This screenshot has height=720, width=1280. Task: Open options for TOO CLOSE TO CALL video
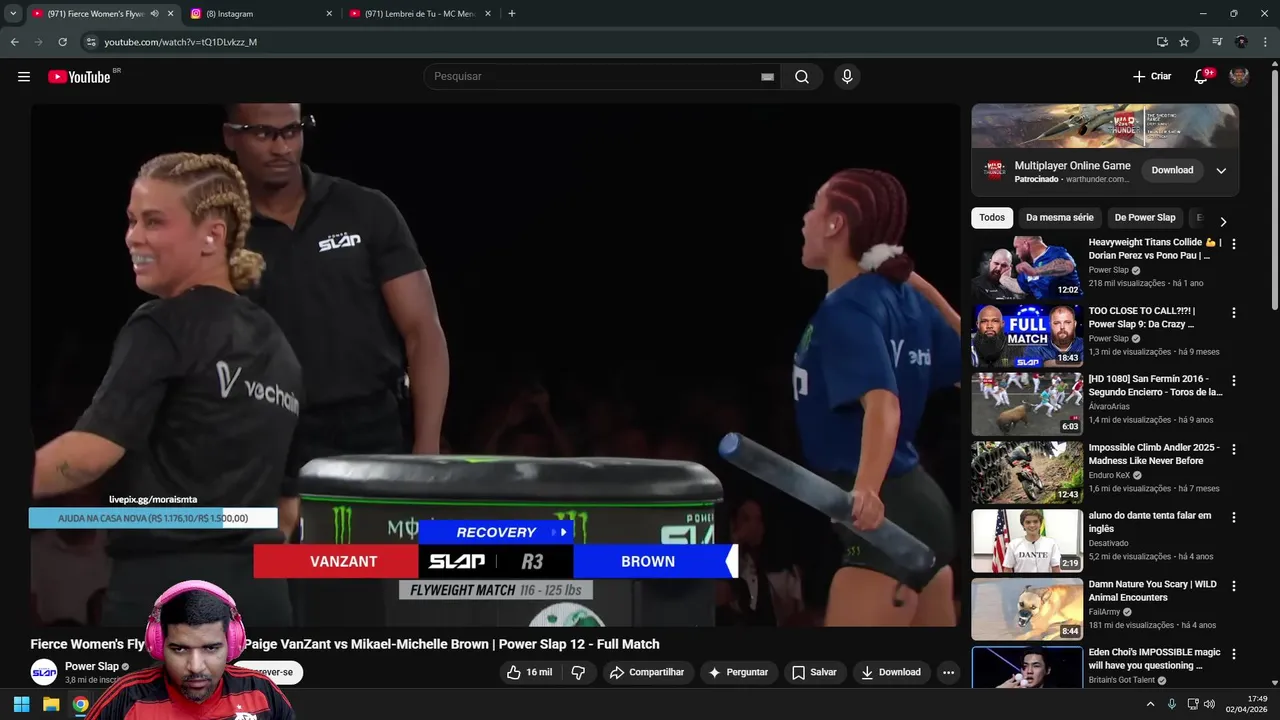coord(1233,313)
